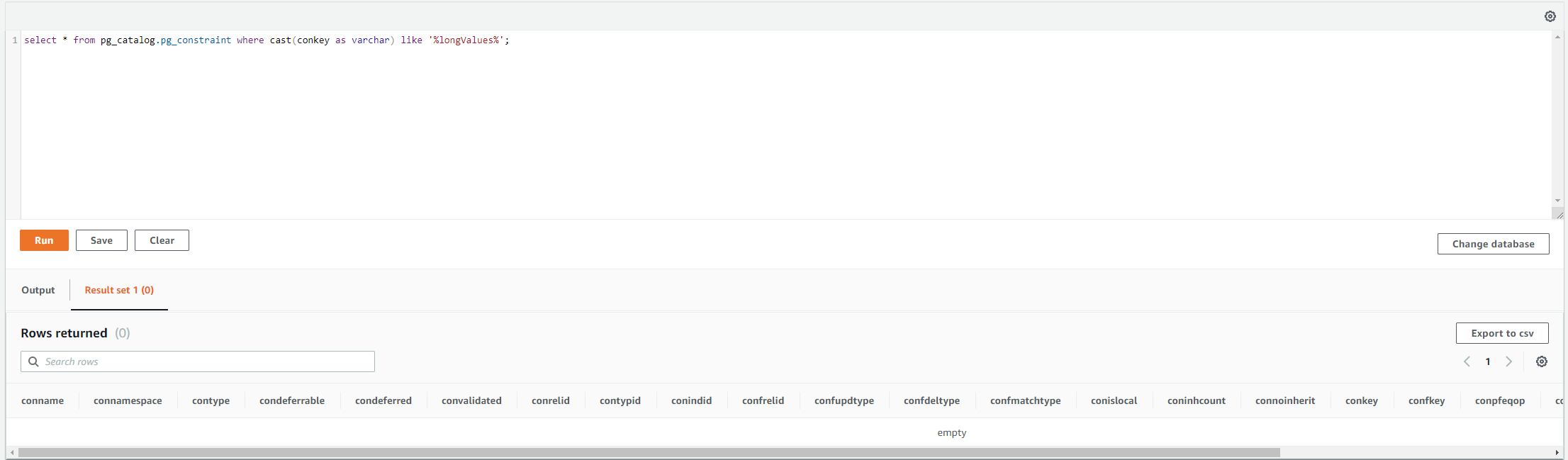Click pg_constraint in the query text
1568x460 pixels.
(196, 40)
